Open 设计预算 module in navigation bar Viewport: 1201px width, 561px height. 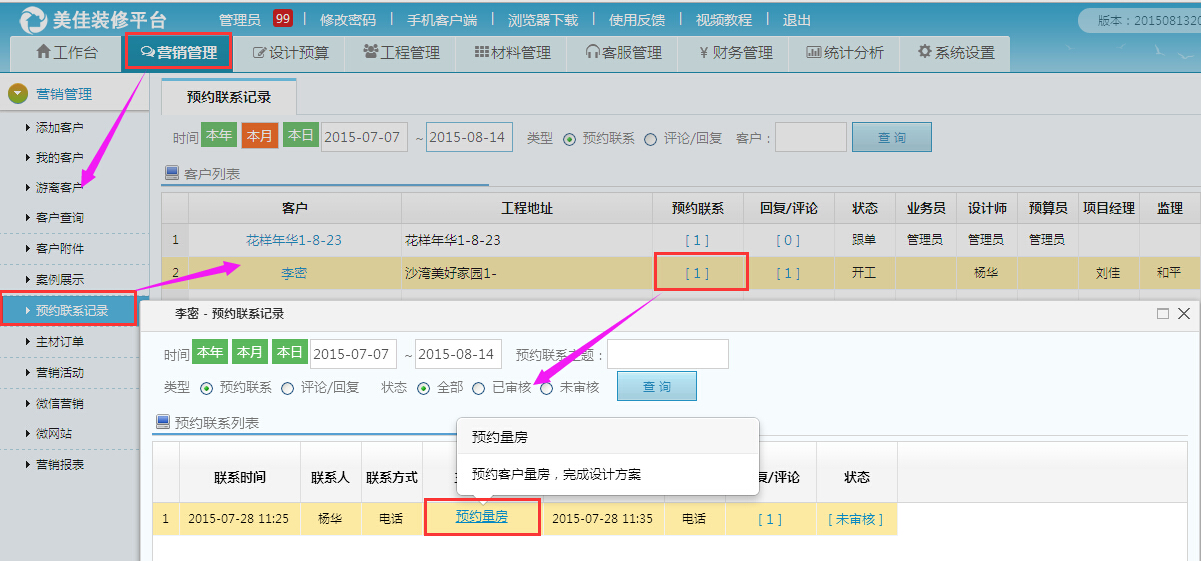(x=290, y=53)
